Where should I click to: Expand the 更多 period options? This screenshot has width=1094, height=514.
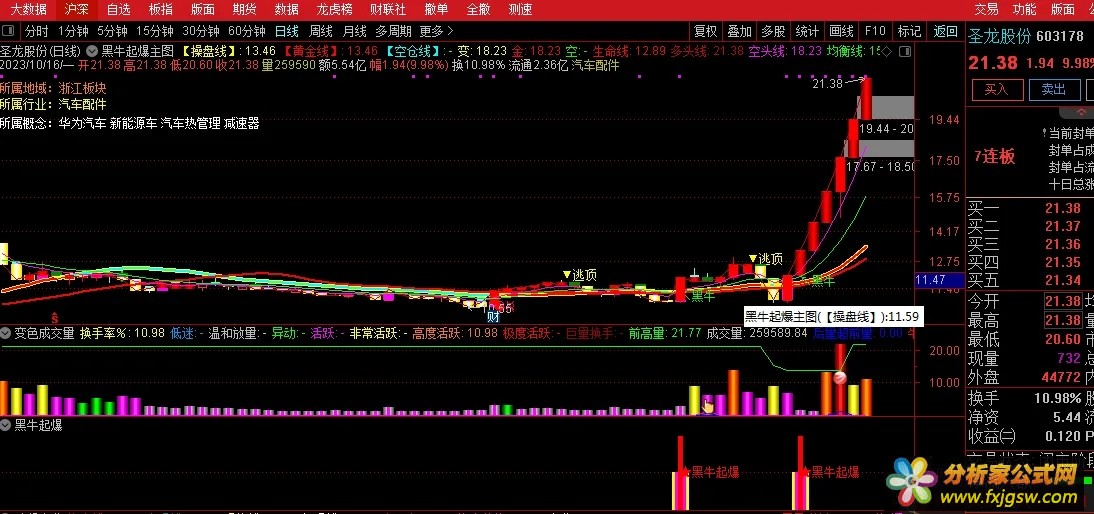(437, 31)
